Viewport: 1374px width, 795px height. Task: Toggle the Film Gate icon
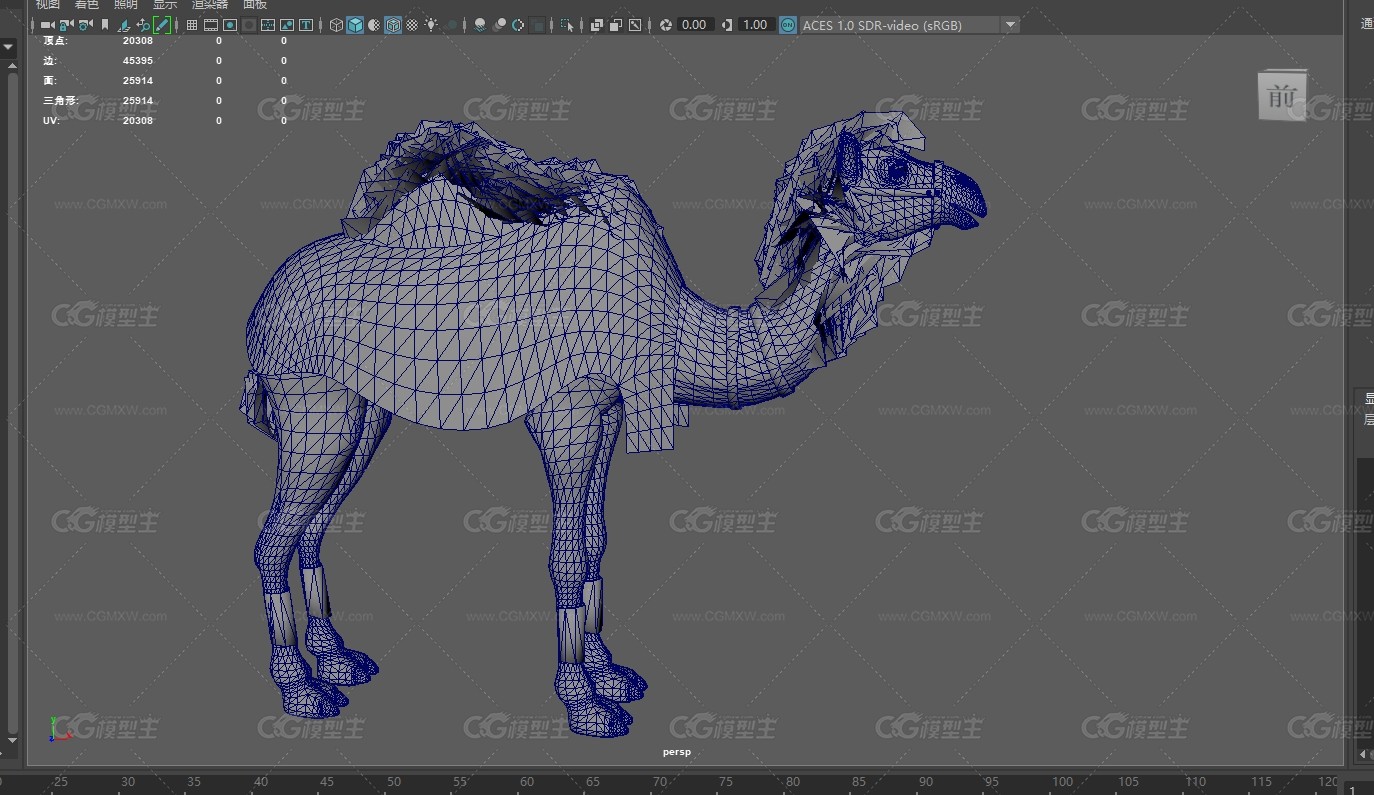(211, 25)
